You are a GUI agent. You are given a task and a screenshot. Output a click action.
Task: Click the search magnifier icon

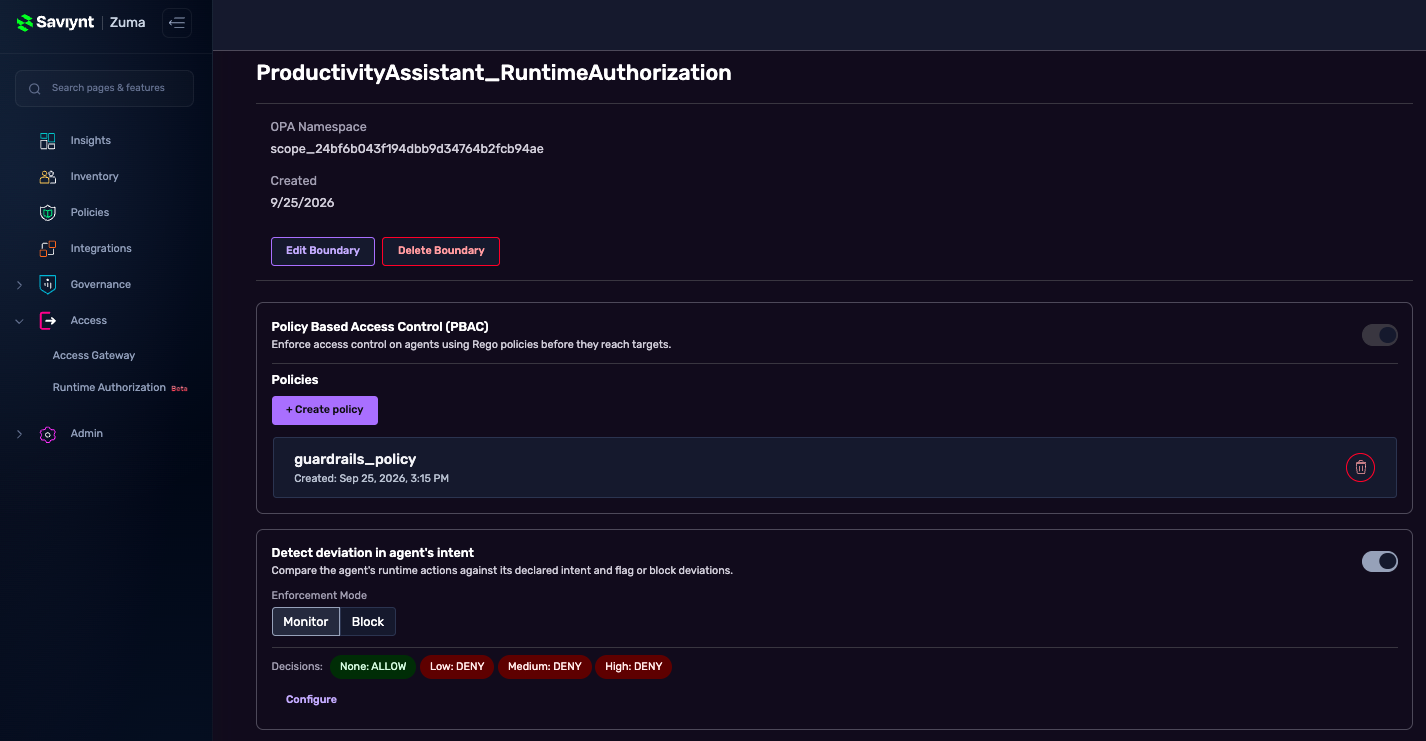pyautogui.click(x=35, y=88)
